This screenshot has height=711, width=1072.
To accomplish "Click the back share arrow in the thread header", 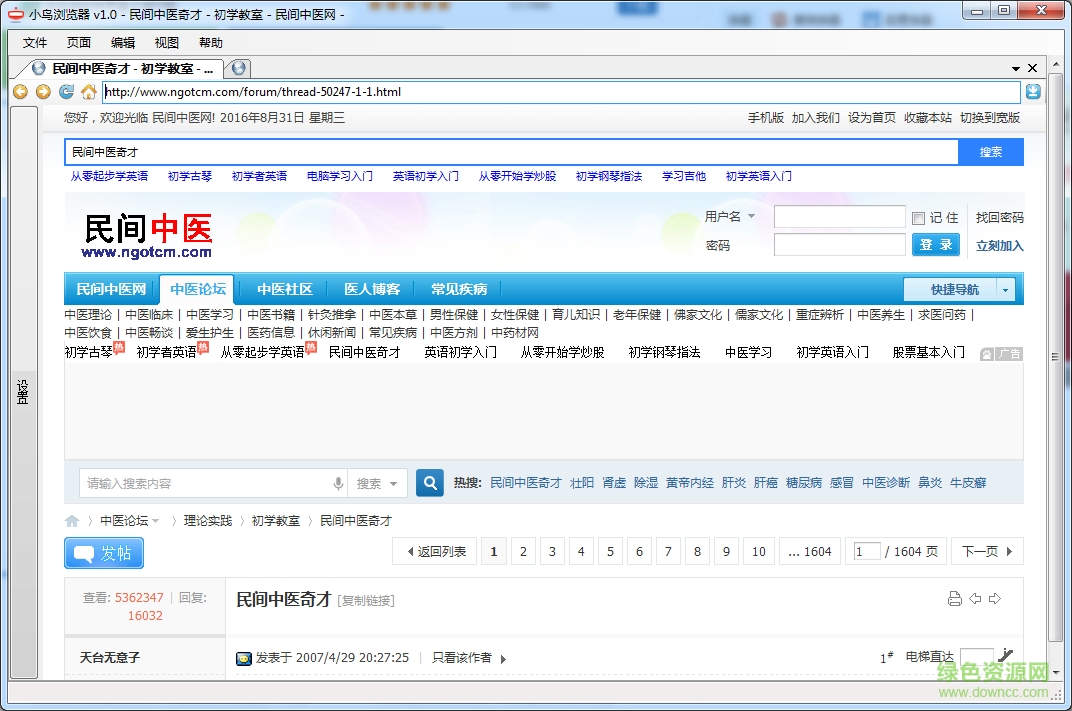I will point(975,597).
